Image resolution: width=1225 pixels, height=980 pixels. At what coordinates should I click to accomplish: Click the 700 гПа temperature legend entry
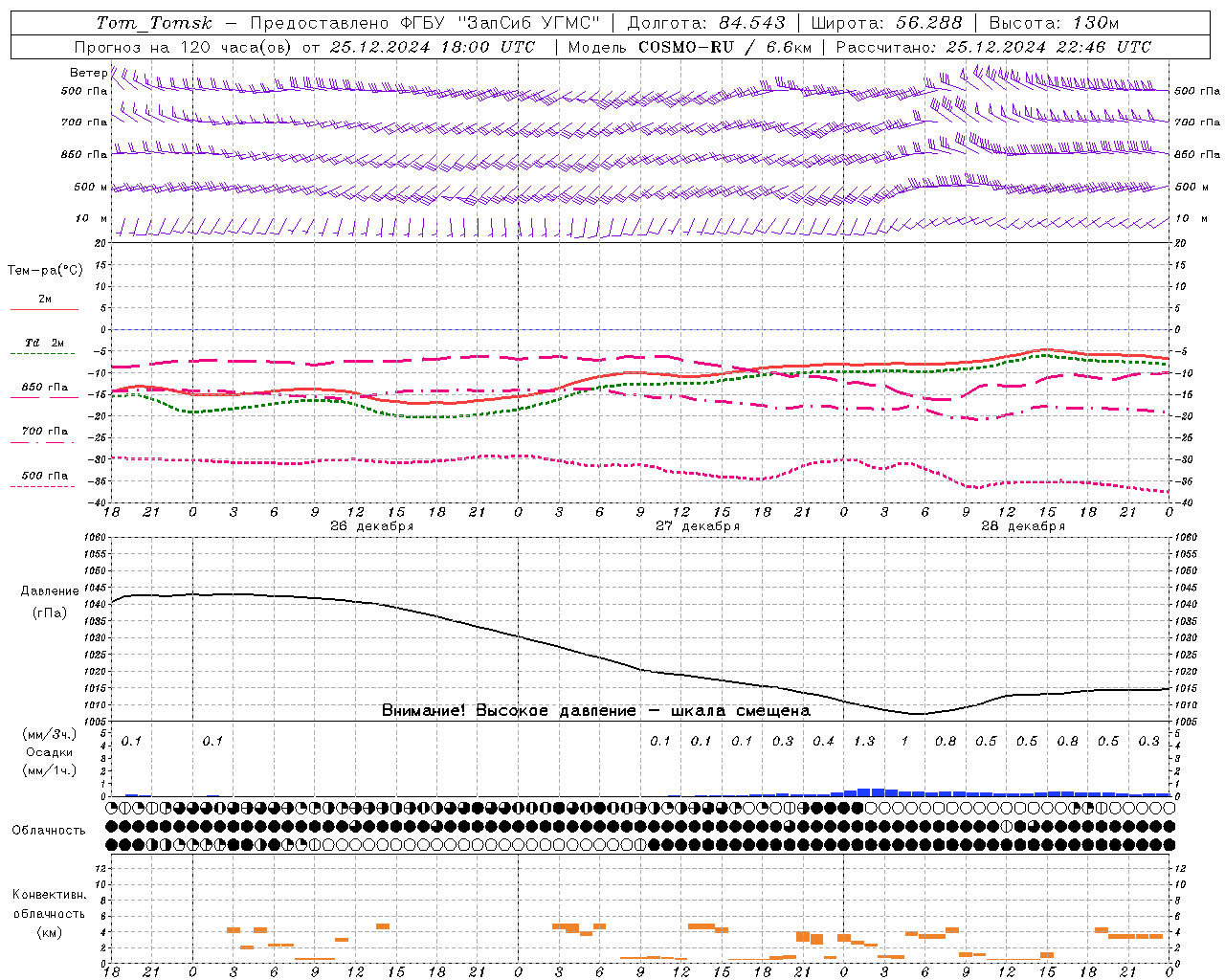tap(44, 431)
